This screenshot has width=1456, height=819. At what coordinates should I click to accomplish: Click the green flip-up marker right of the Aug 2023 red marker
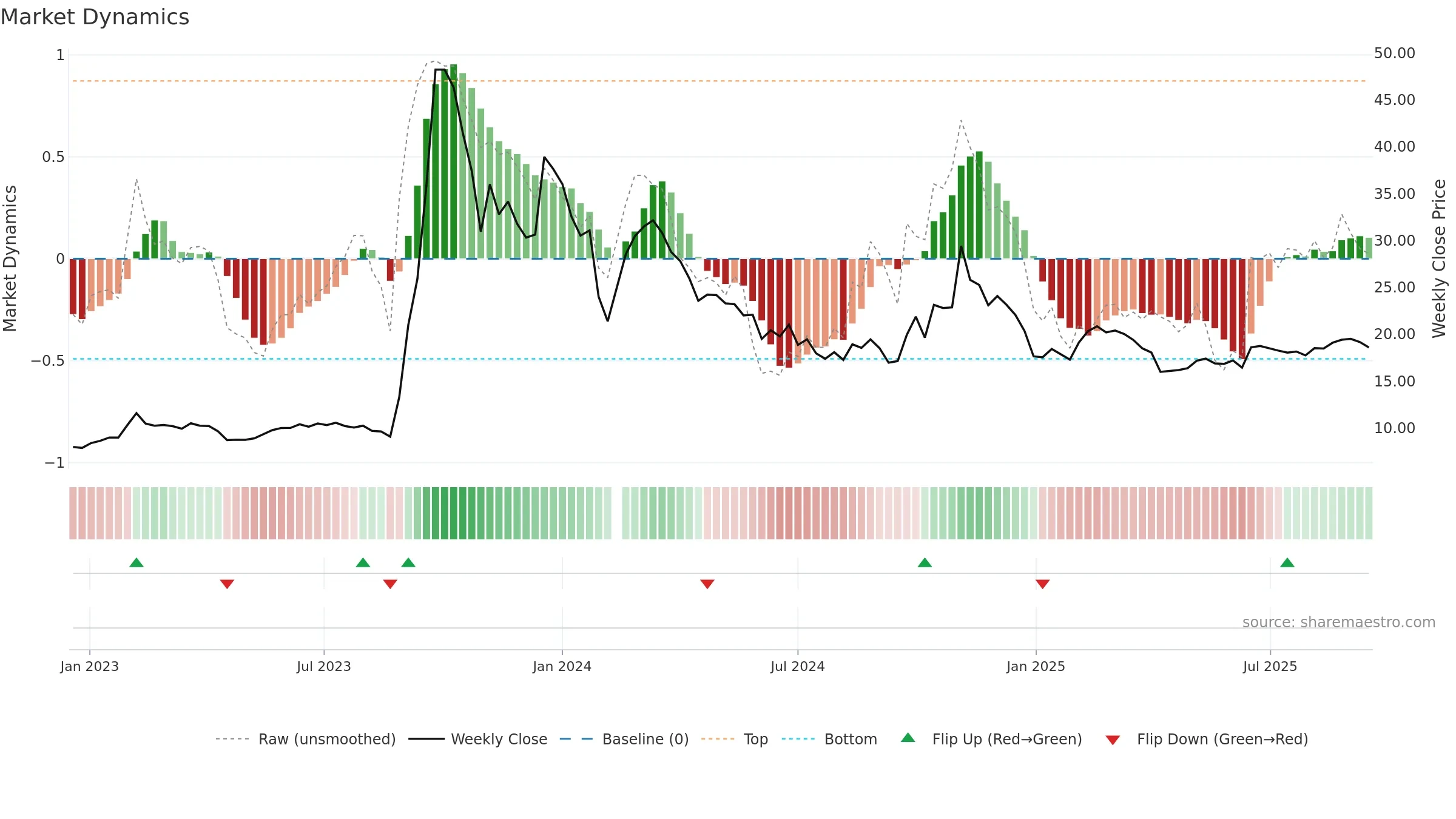pyautogui.click(x=408, y=562)
